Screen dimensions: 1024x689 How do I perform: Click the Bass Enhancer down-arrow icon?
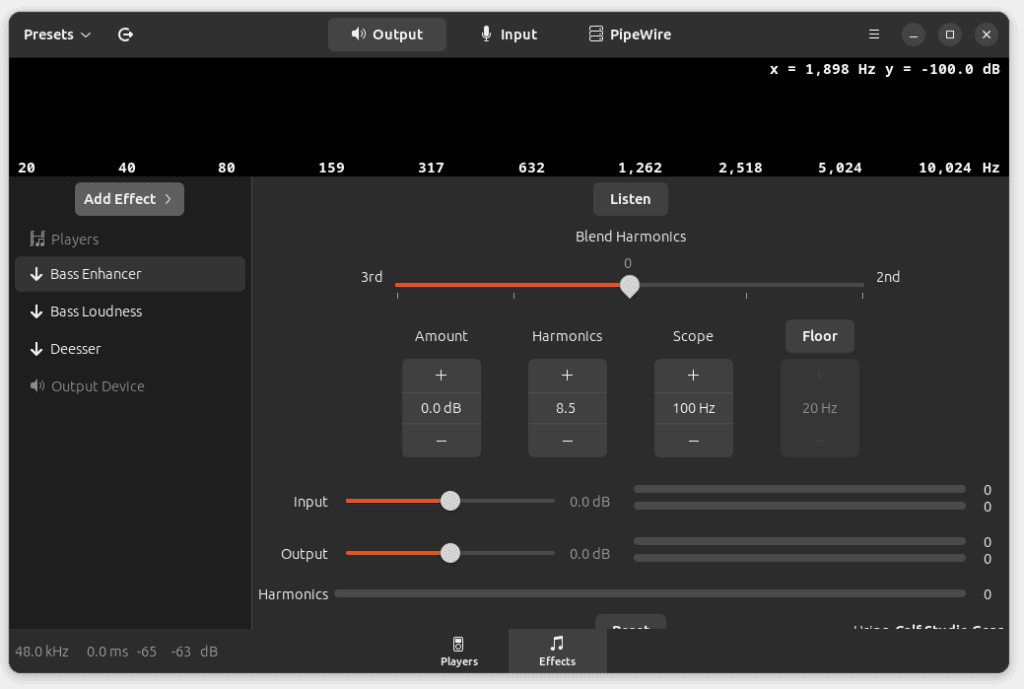coord(37,274)
